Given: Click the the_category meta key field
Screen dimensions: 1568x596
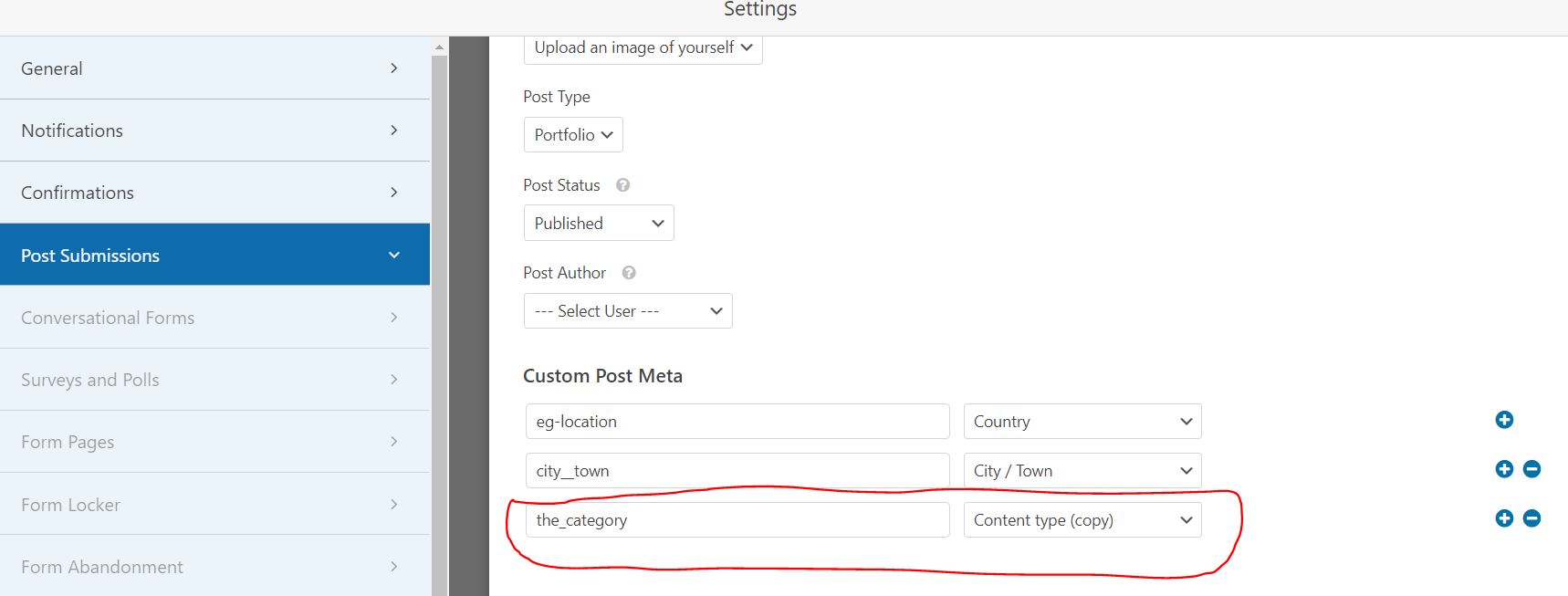Looking at the screenshot, I should point(737,520).
